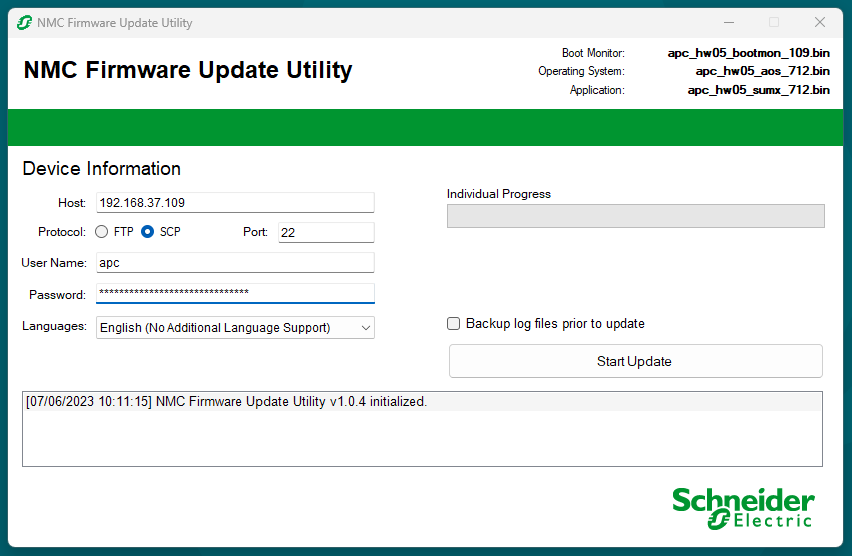The image size is (852, 556).
Task: Click the Application label
Action: point(597,90)
